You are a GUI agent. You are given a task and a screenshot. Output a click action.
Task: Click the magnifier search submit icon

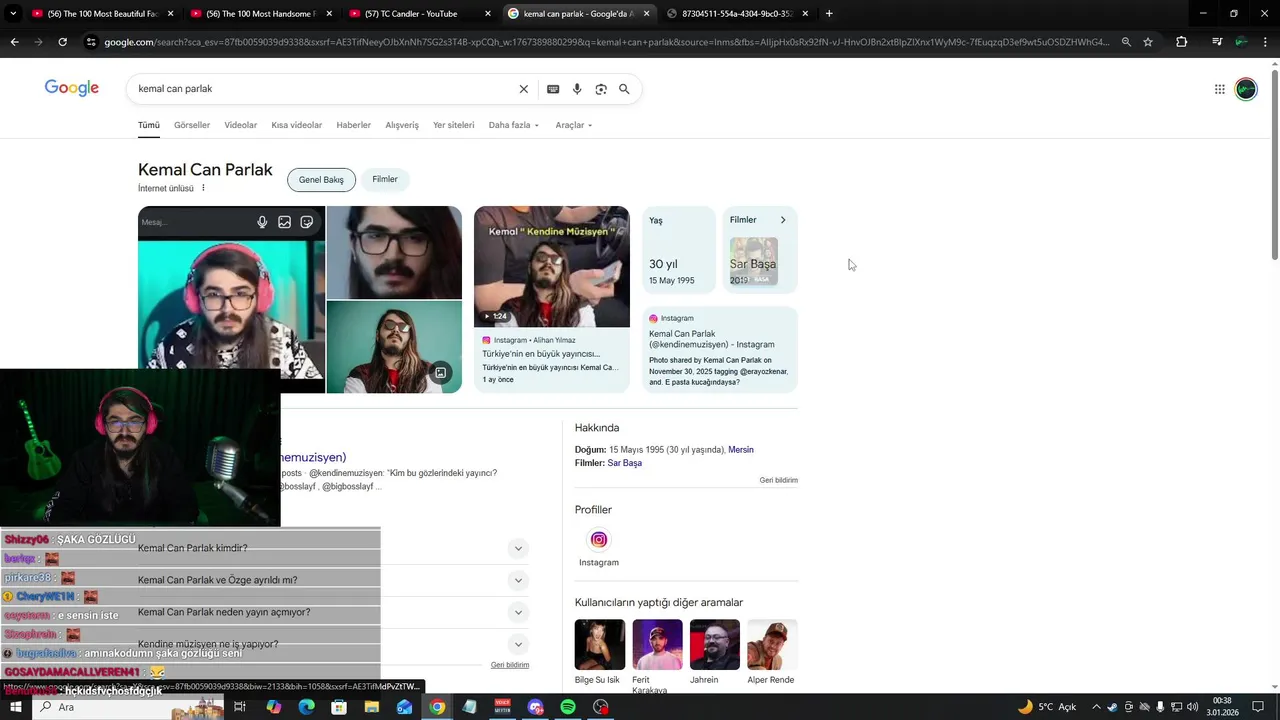(624, 89)
